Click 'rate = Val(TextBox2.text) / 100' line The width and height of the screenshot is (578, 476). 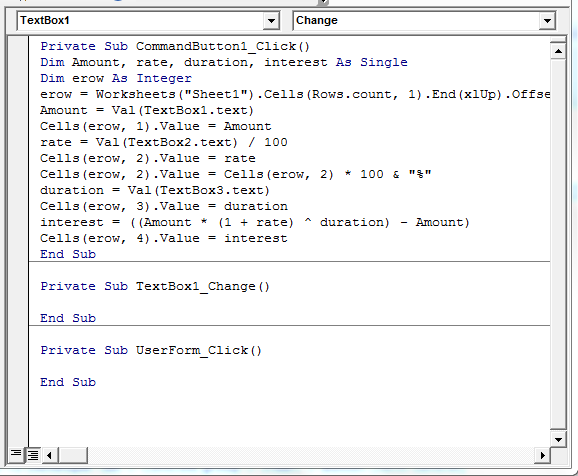164,142
